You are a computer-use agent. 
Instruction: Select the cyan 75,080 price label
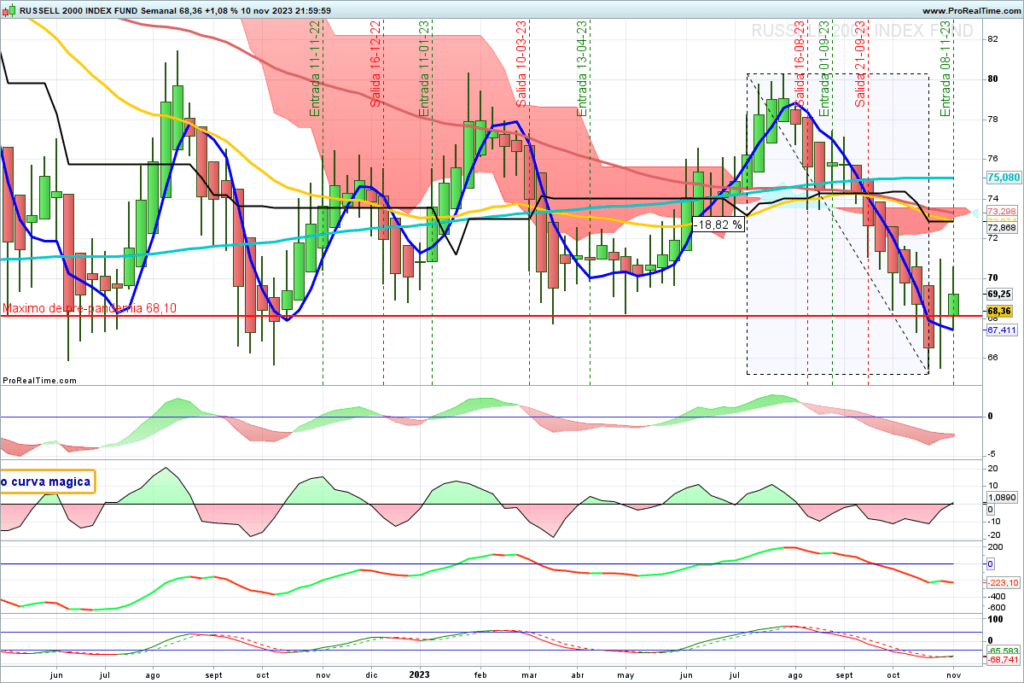(x=1003, y=178)
